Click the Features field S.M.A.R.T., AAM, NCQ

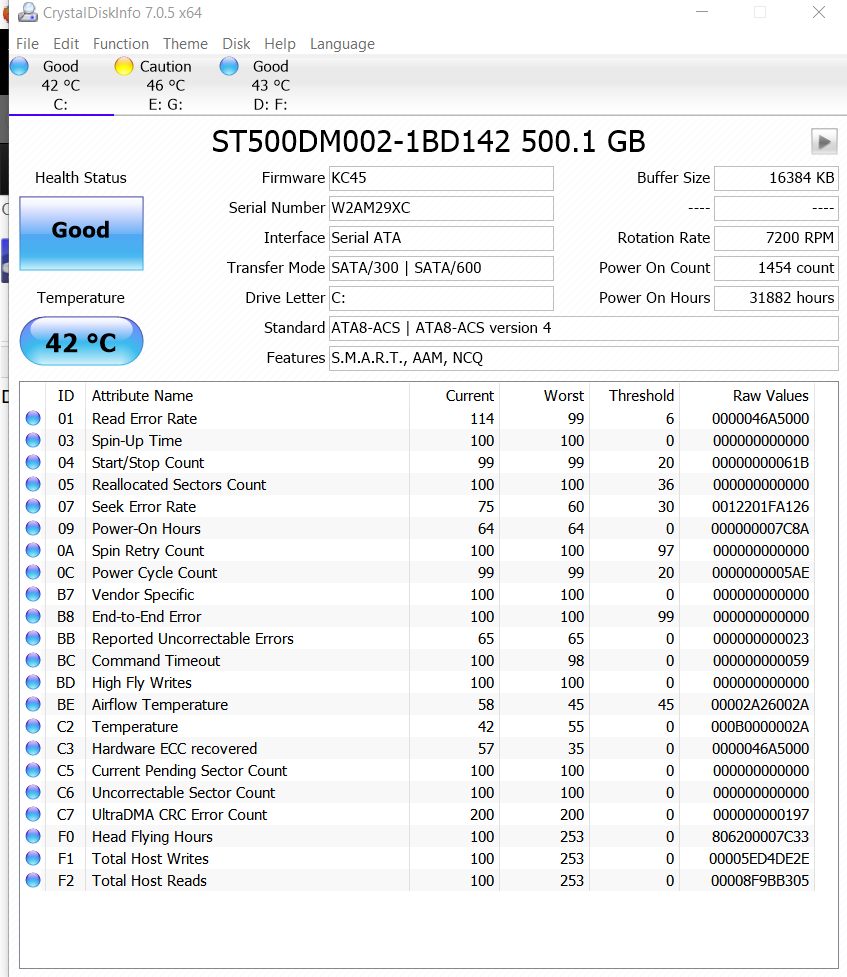(583, 358)
